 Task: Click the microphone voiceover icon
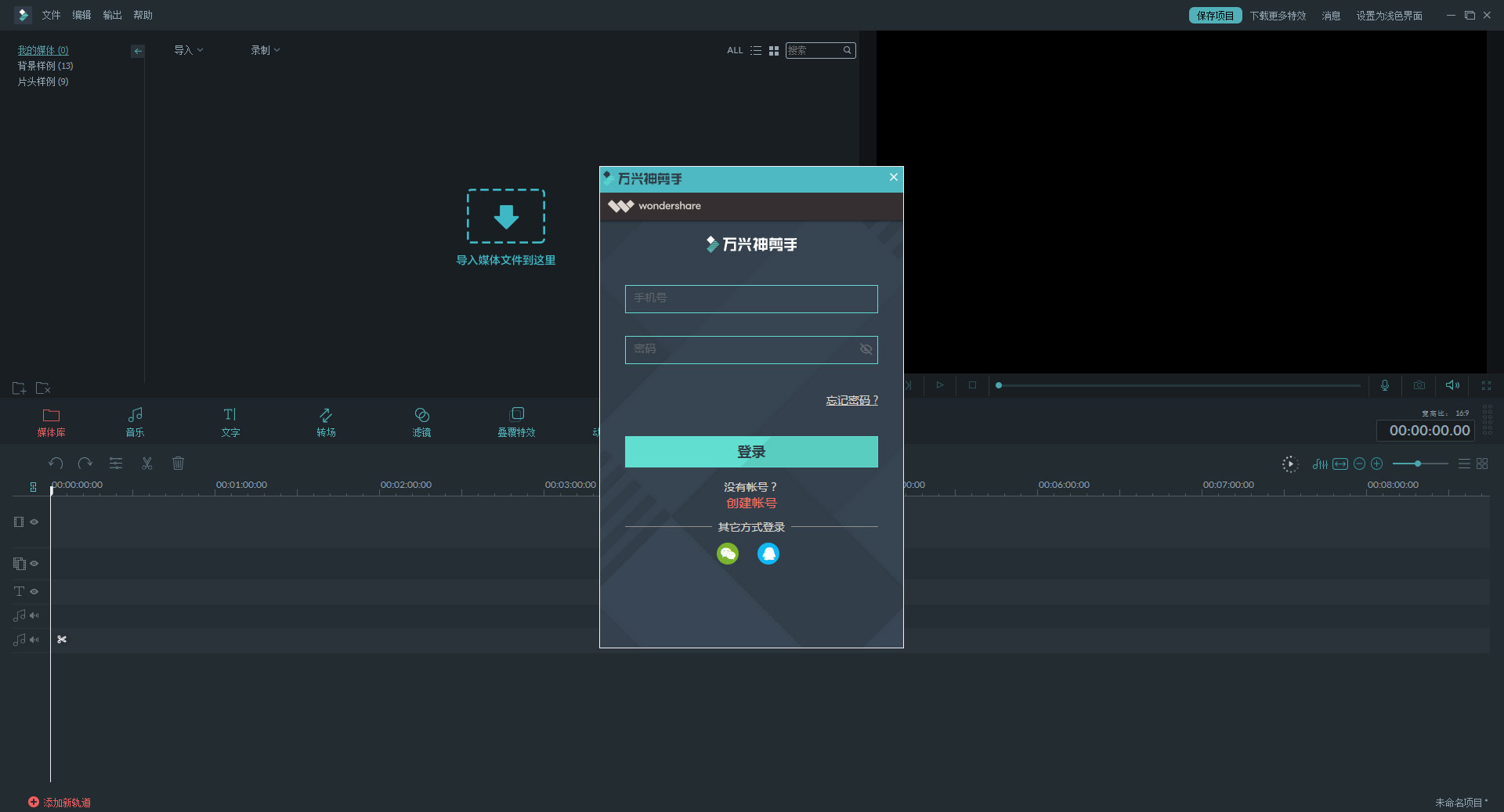tap(1385, 384)
